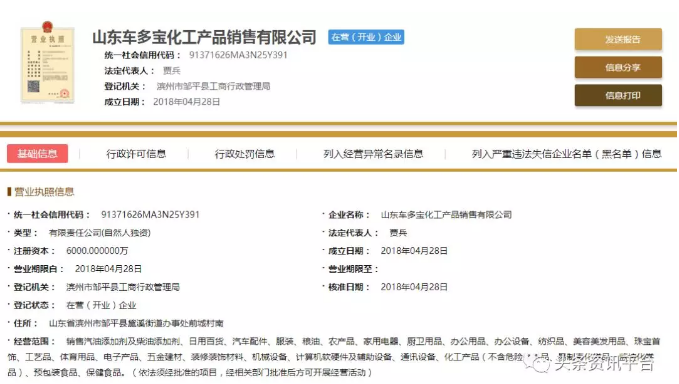
Task: Click the 信息打印 button
Action: pos(618,96)
